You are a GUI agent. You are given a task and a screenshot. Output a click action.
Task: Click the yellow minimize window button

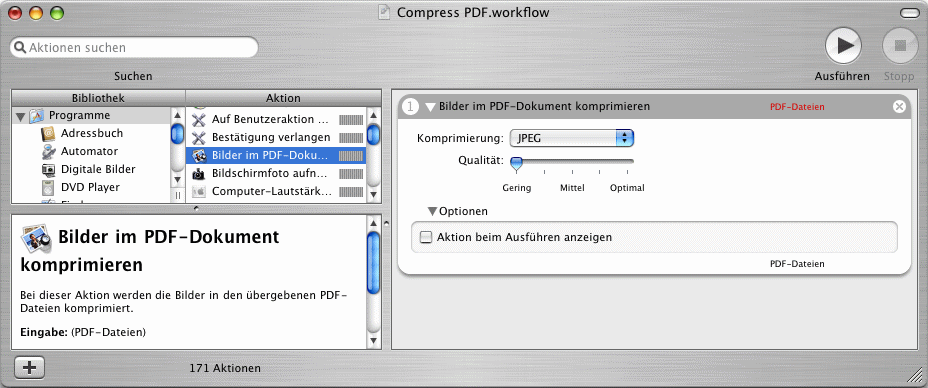pos(36,12)
